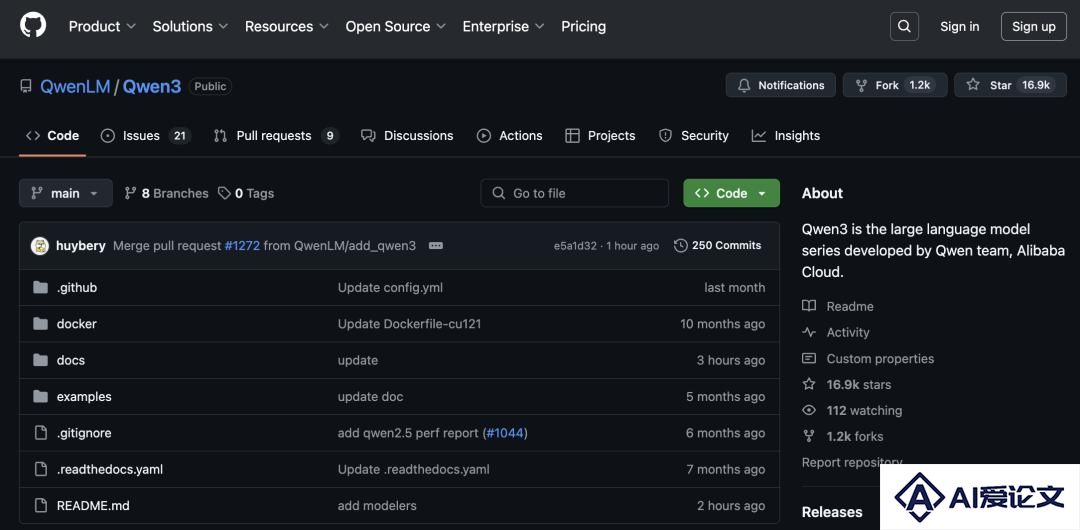Click the Activity pulse icon

(809, 332)
